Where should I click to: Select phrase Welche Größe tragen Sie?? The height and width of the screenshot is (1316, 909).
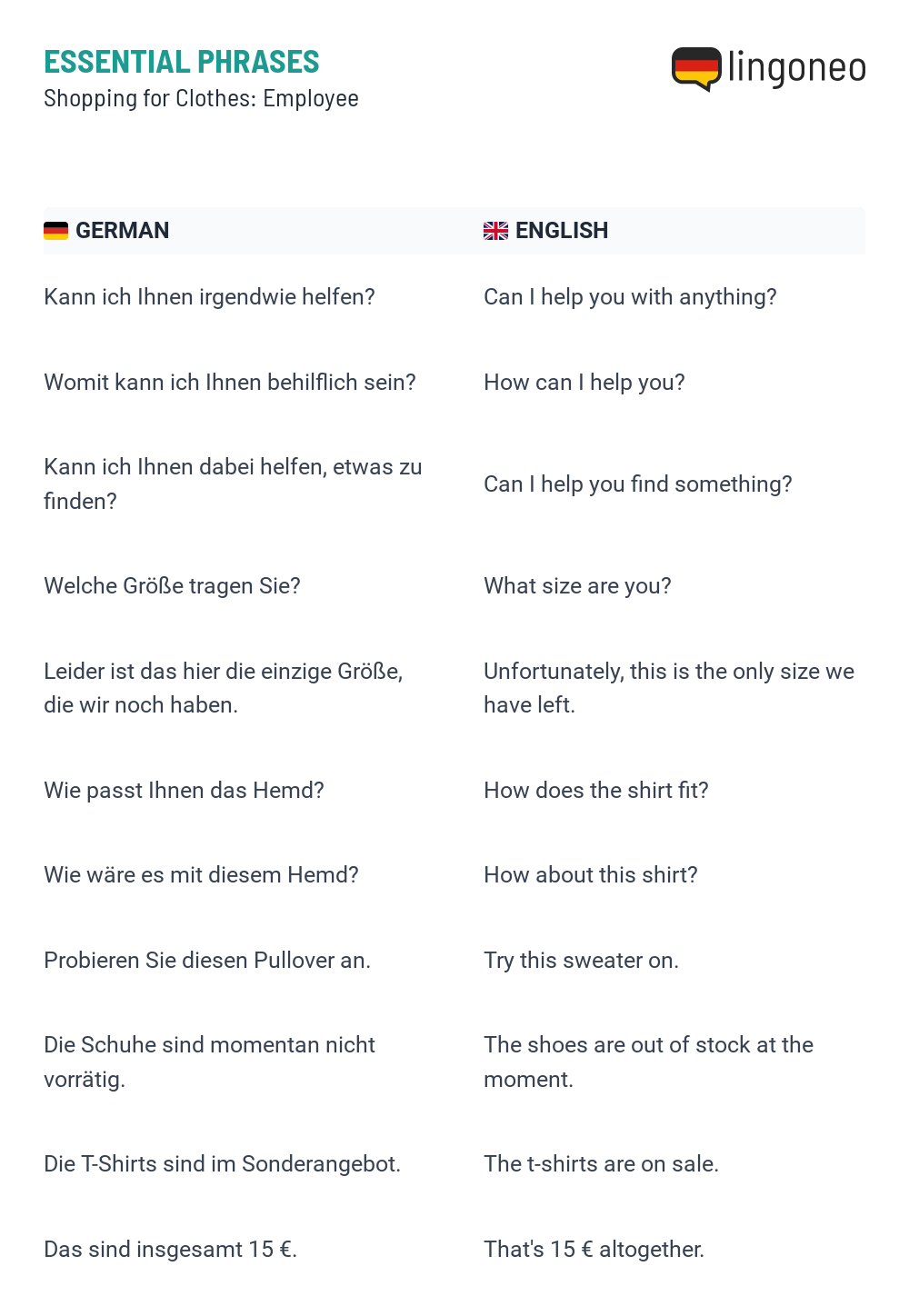[x=172, y=586]
